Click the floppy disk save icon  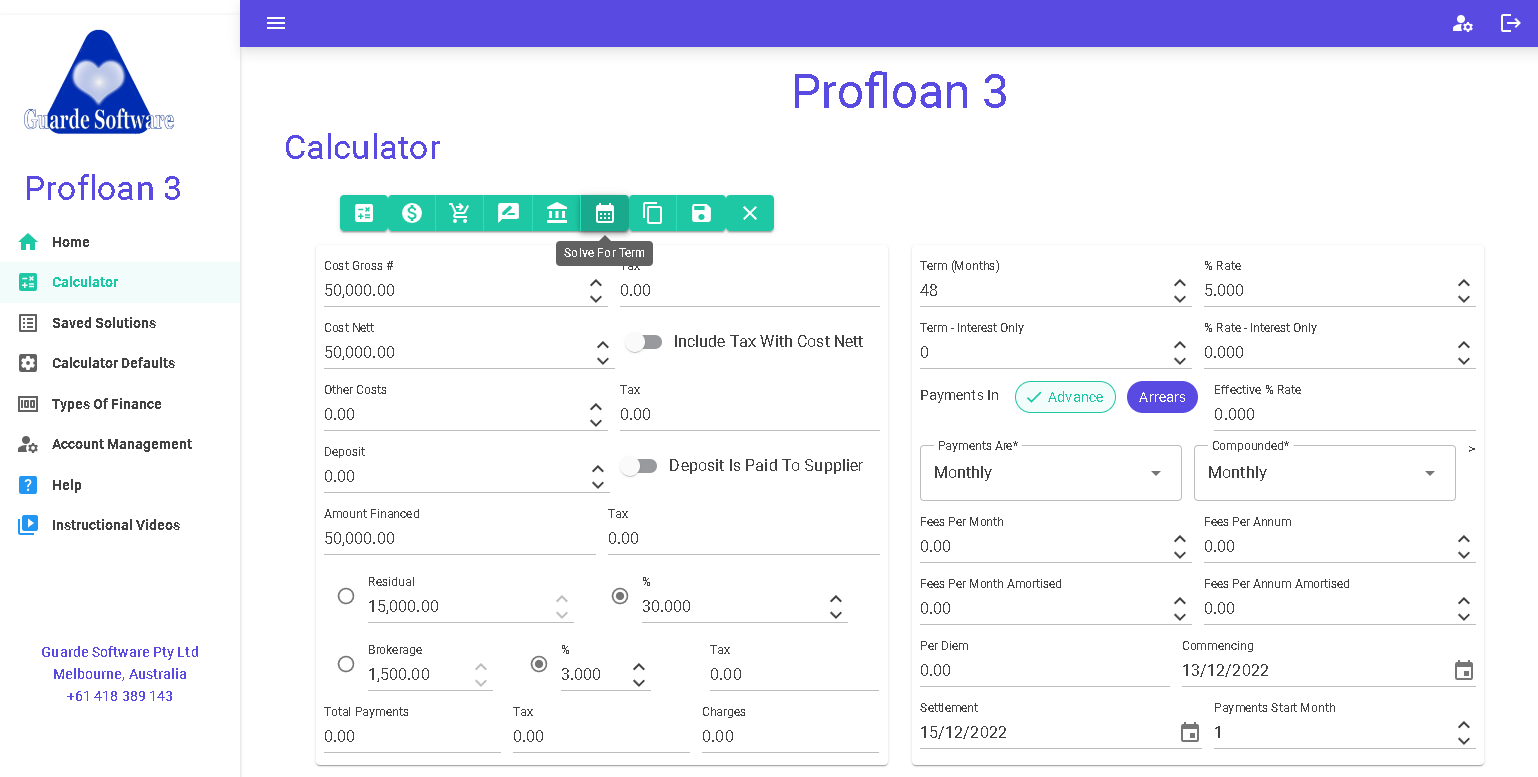tap(701, 213)
